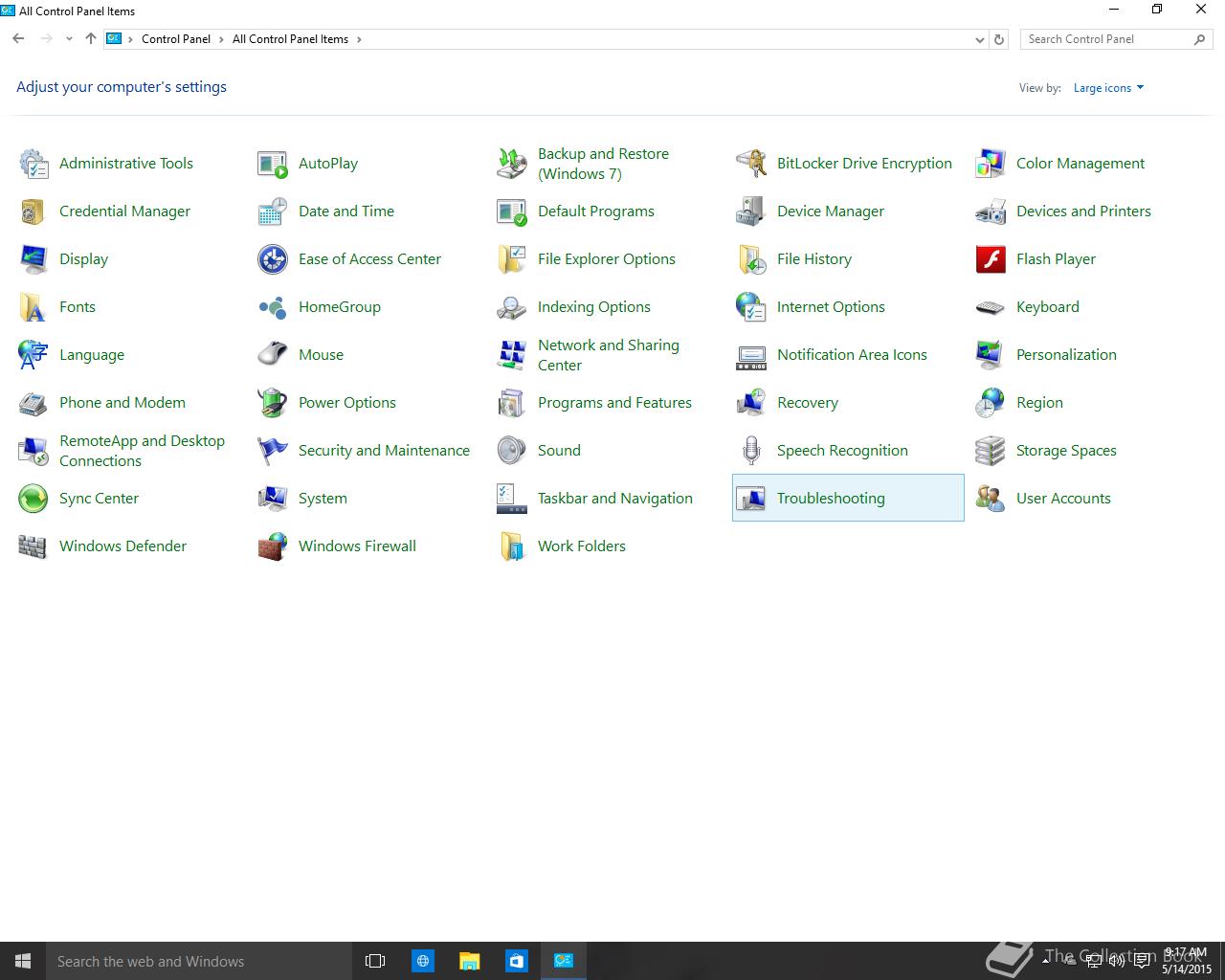Open Ease of Access Center icon
1225x980 pixels.
(x=273, y=259)
